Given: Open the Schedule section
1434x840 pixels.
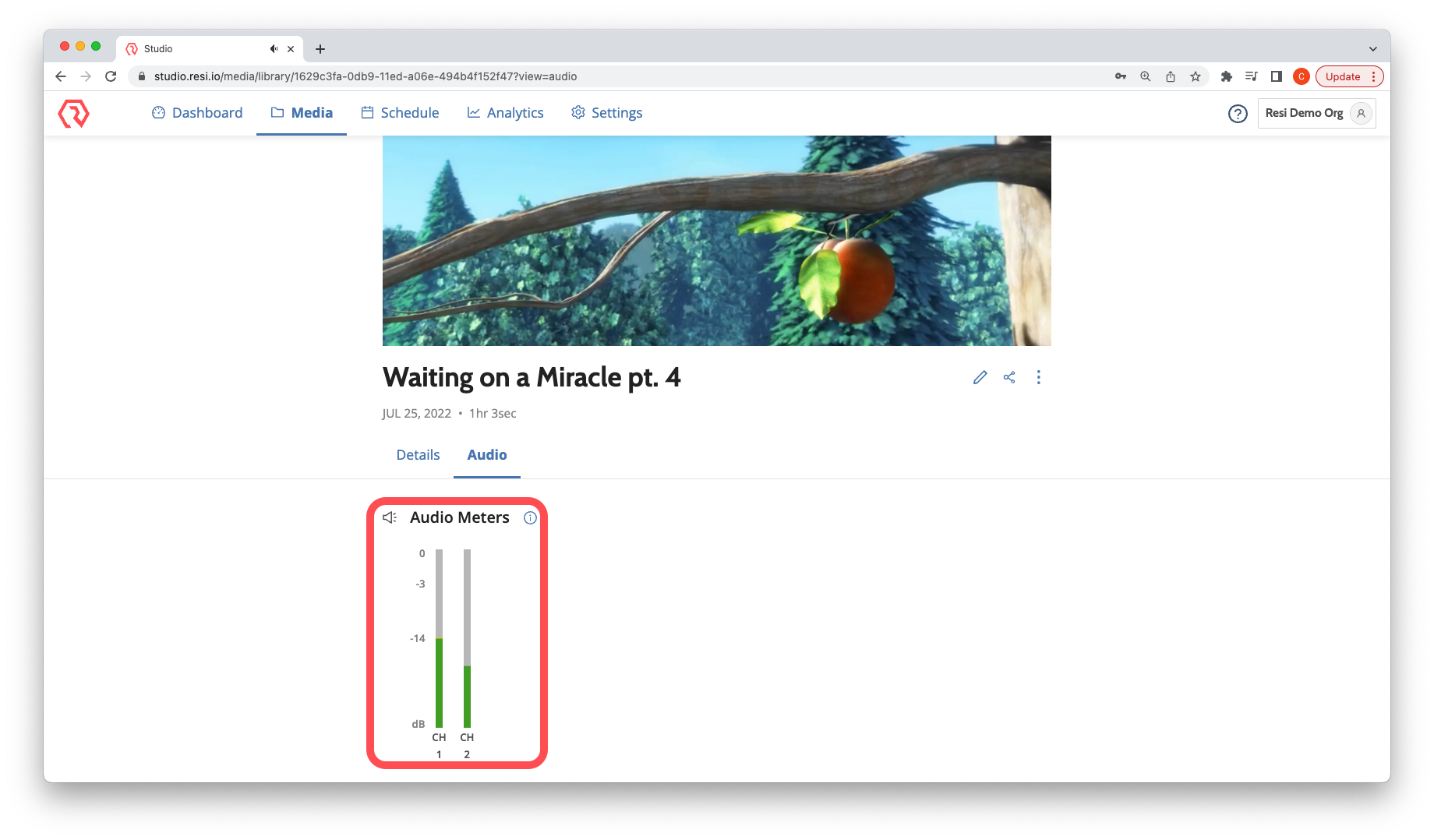Looking at the screenshot, I should tap(400, 113).
